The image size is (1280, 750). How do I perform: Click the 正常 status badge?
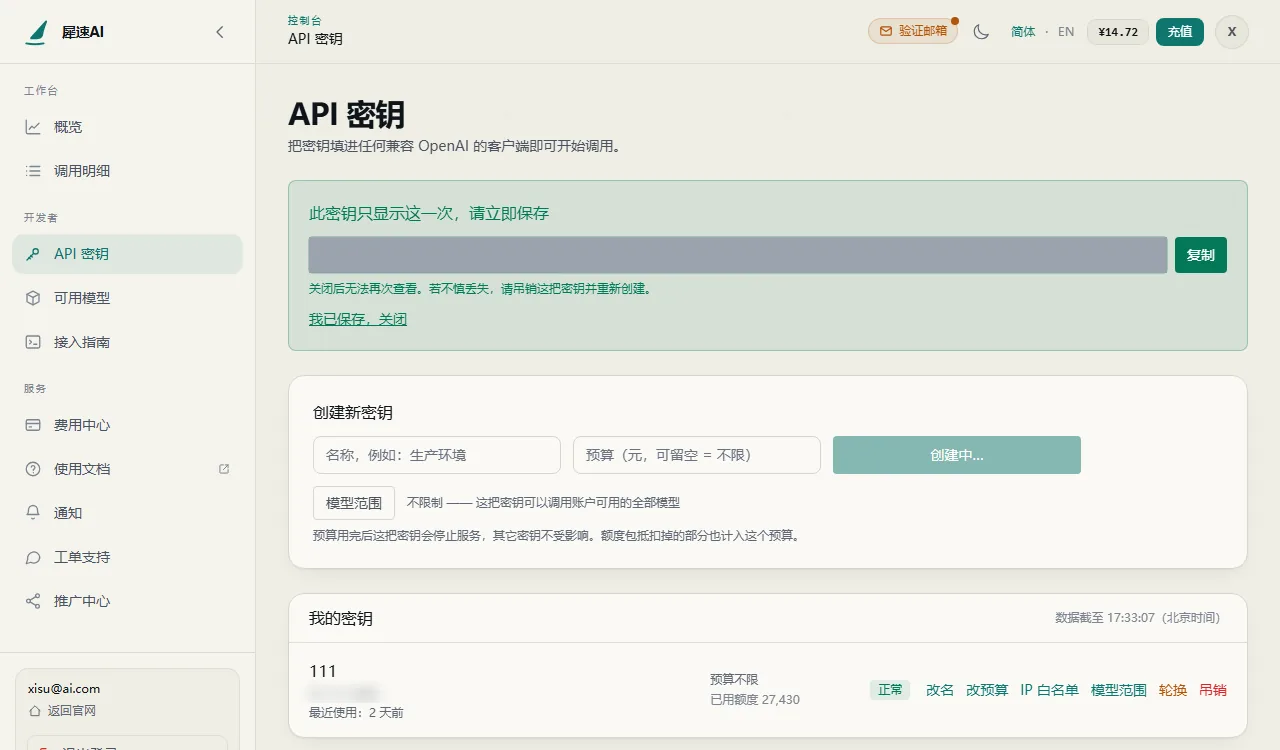[890, 690]
